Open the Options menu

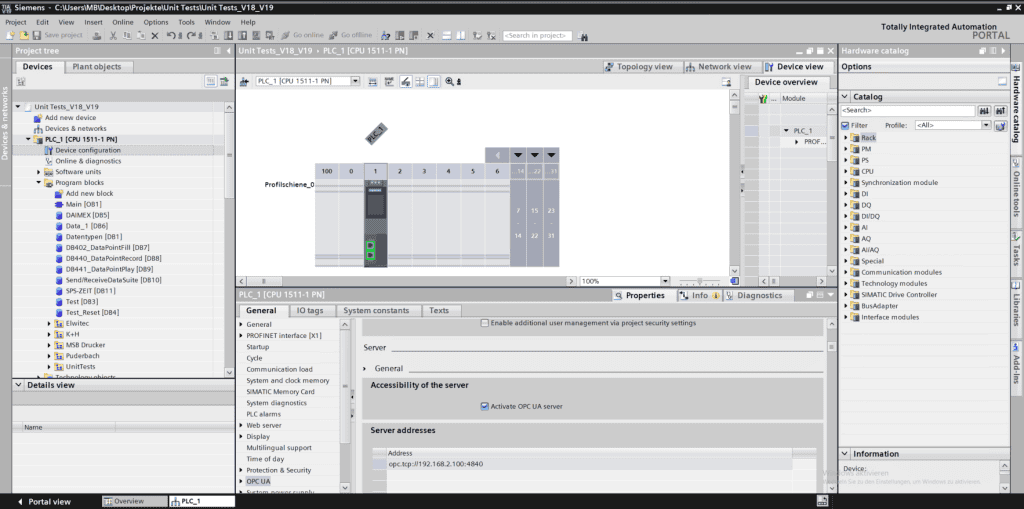[x=155, y=22]
